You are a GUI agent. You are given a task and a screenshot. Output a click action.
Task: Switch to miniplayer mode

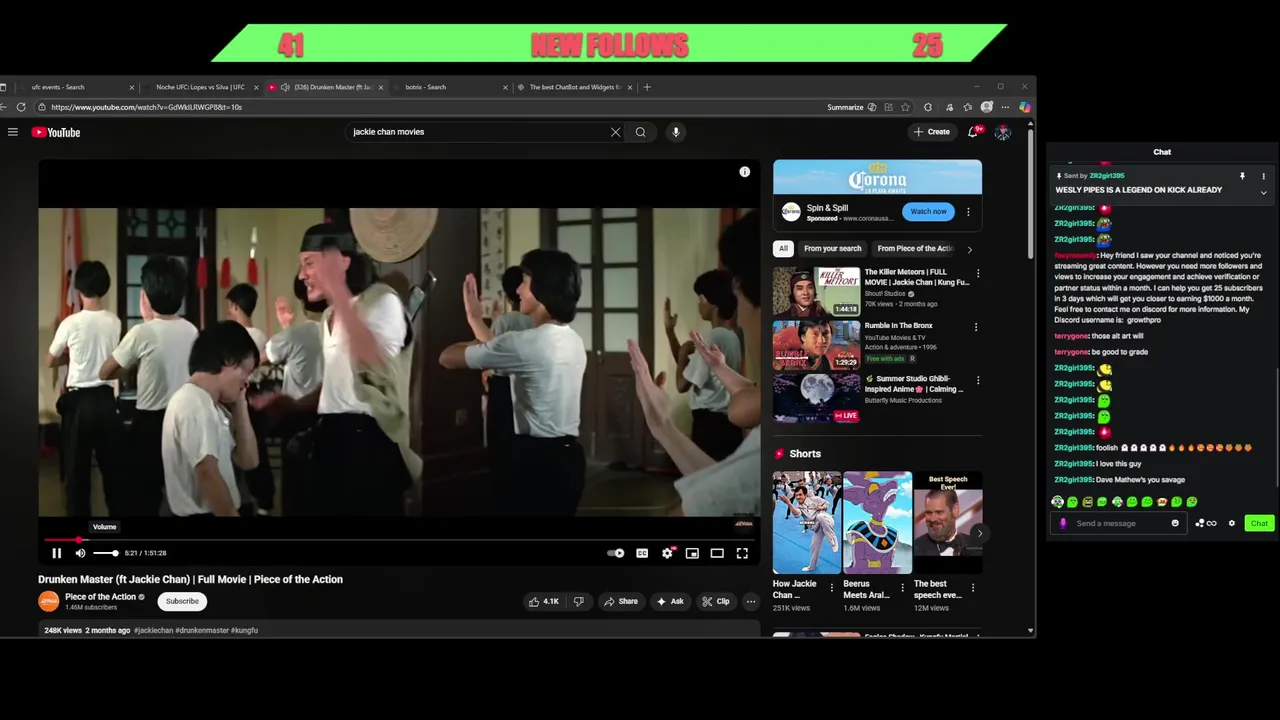point(692,553)
